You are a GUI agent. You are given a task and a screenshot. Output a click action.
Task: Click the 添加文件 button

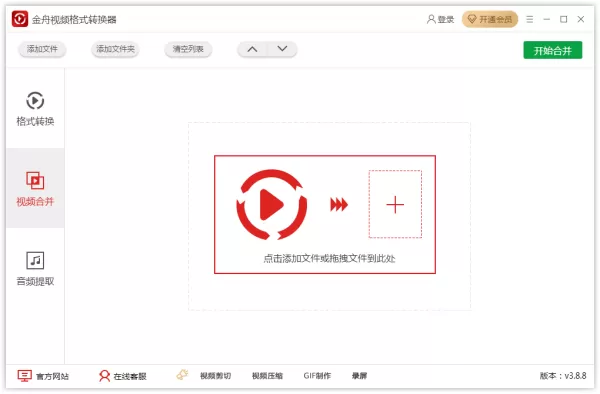[42, 49]
